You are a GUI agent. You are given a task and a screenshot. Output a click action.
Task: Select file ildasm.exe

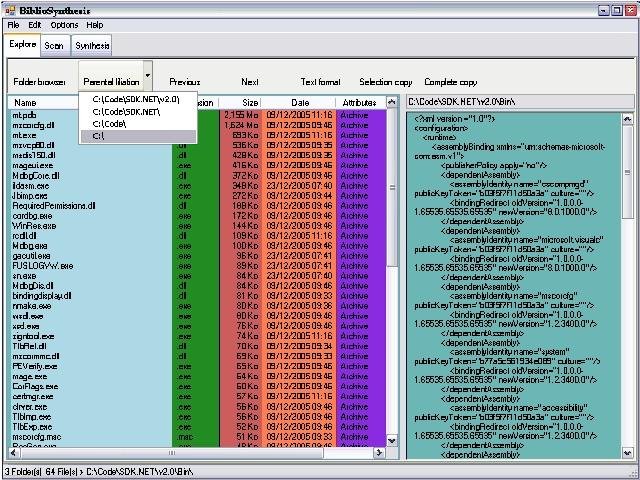click(31, 186)
